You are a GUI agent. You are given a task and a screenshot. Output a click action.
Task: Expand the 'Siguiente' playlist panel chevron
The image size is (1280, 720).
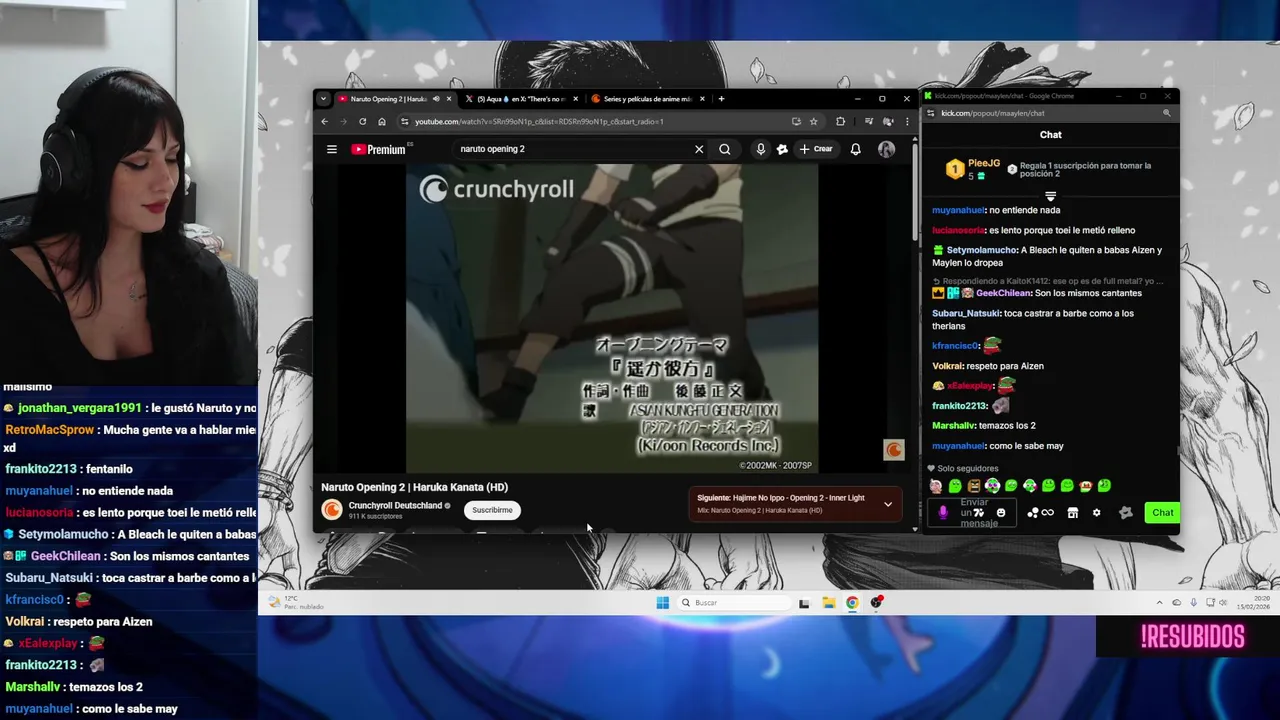pyautogui.click(x=887, y=504)
